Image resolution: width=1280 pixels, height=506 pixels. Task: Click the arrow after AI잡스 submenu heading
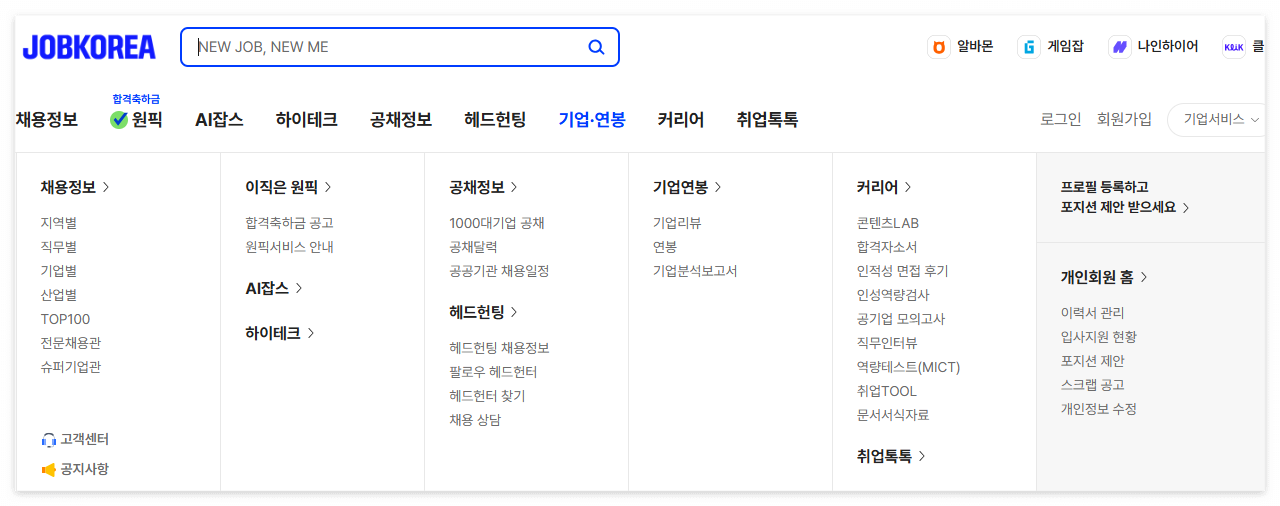[299, 288]
